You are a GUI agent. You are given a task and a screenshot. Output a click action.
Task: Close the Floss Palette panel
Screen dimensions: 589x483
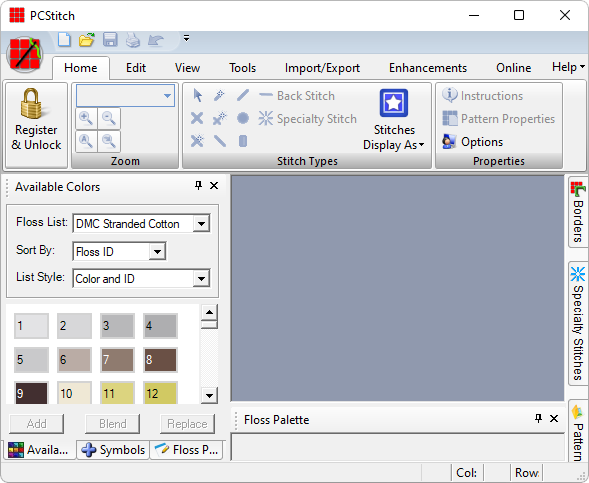click(554, 419)
